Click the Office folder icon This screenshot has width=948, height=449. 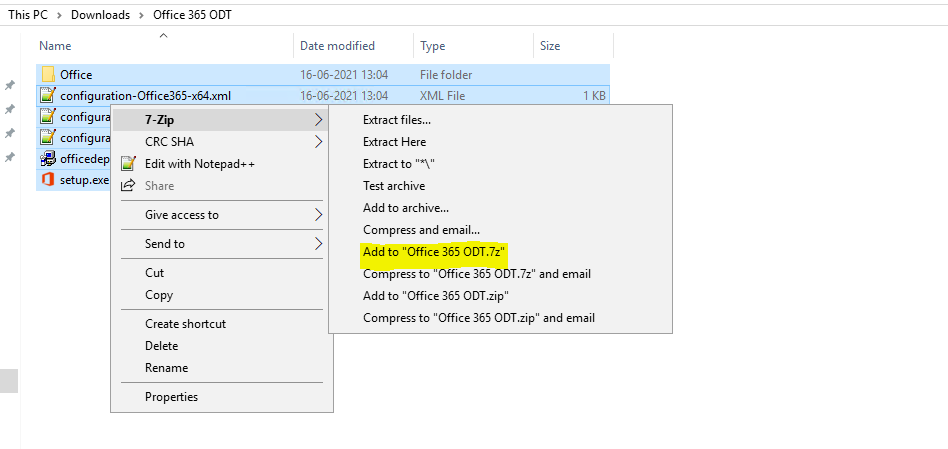[47, 75]
